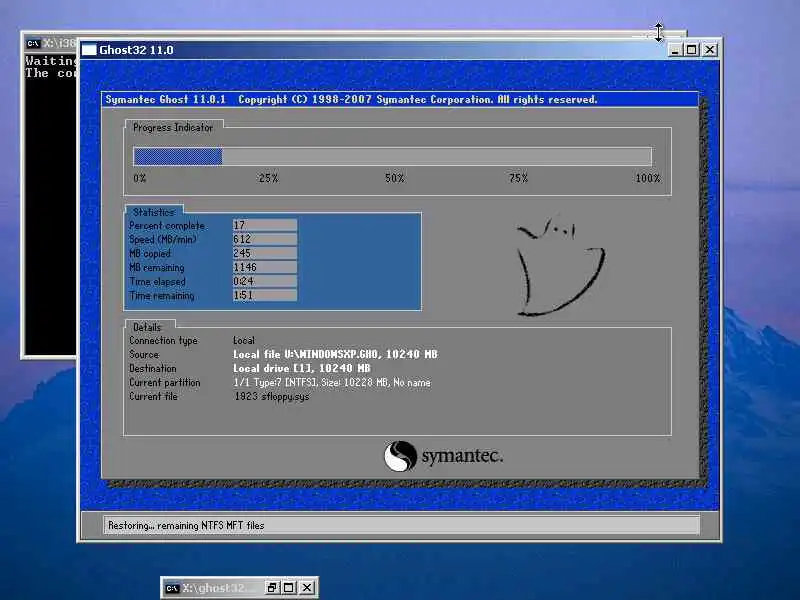
Task: Click the Waiting text in background console
Action: (51, 61)
